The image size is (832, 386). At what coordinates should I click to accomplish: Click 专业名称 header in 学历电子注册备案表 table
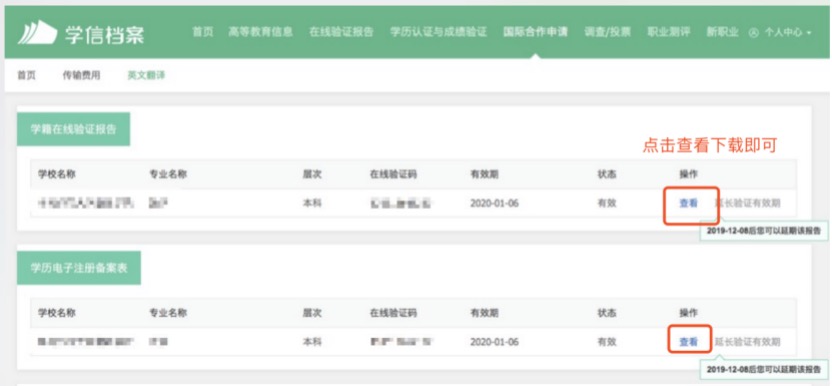pos(168,313)
